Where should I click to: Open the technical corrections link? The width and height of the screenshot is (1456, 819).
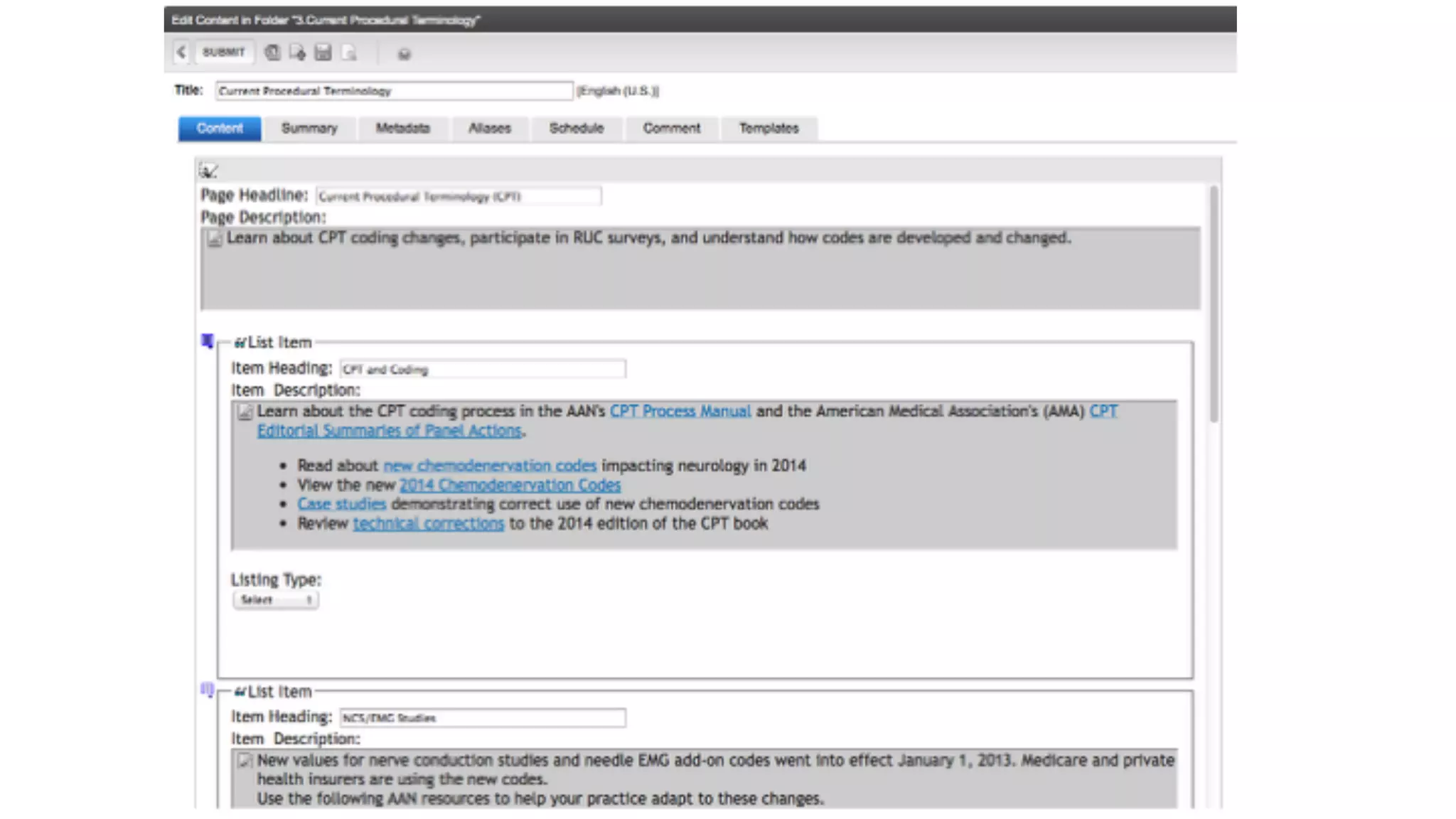(x=428, y=523)
